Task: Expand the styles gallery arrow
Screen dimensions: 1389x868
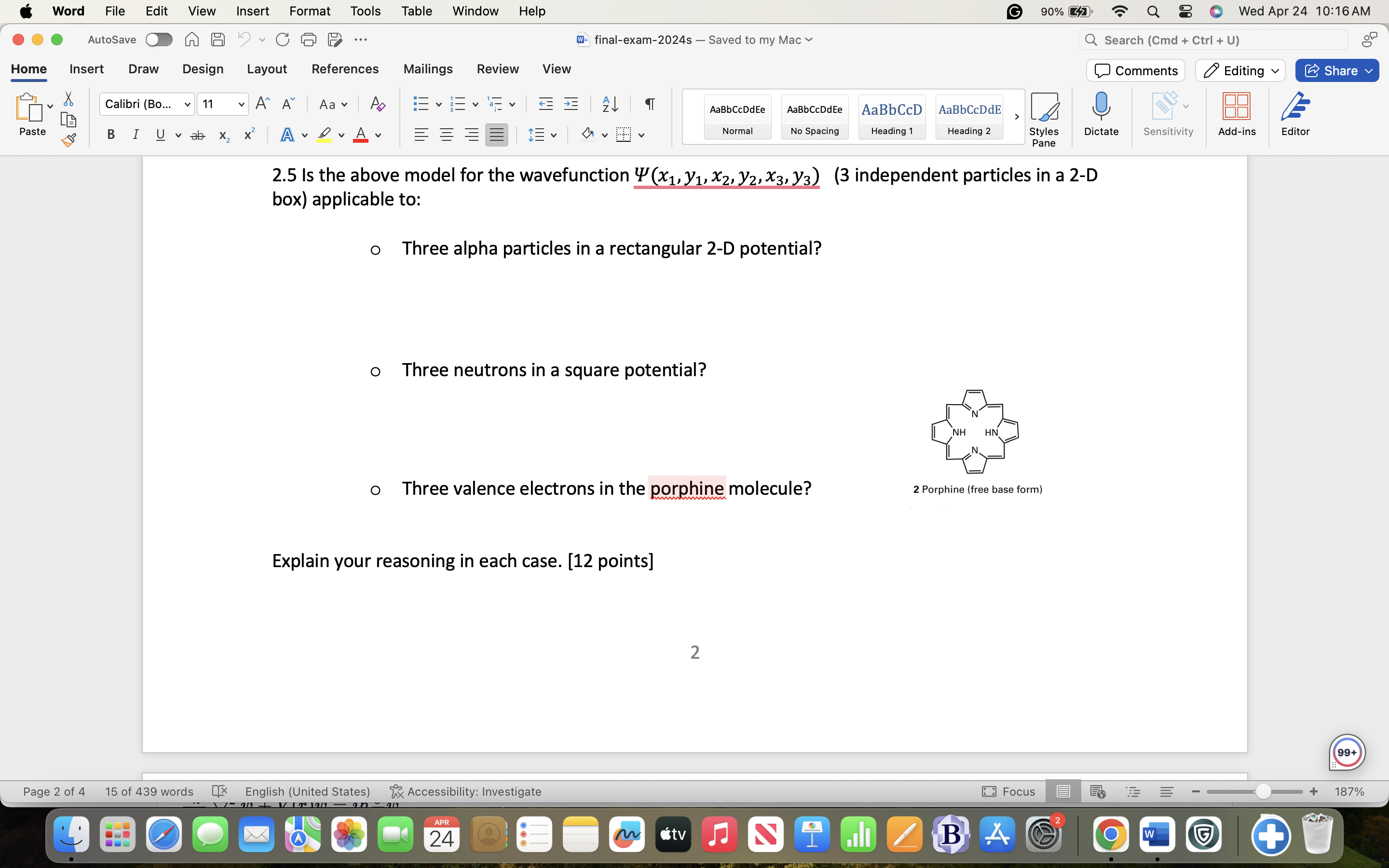Action: click(x=1017, y=117)
